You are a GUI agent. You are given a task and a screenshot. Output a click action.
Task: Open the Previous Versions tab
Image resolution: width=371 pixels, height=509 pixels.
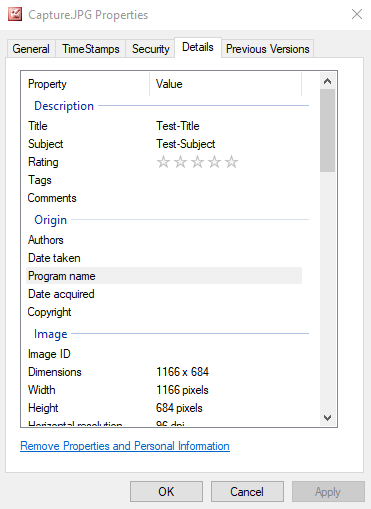click(268, 49)
